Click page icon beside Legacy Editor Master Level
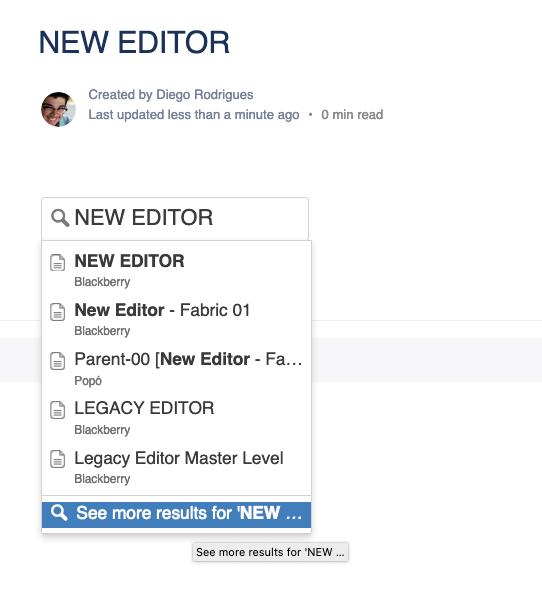Screen dimensions: 542x601 coord(57,459)
